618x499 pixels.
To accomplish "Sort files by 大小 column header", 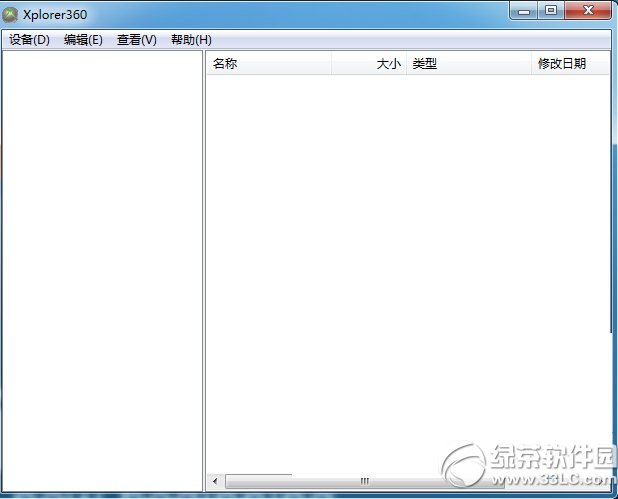I will pos(369,63).
